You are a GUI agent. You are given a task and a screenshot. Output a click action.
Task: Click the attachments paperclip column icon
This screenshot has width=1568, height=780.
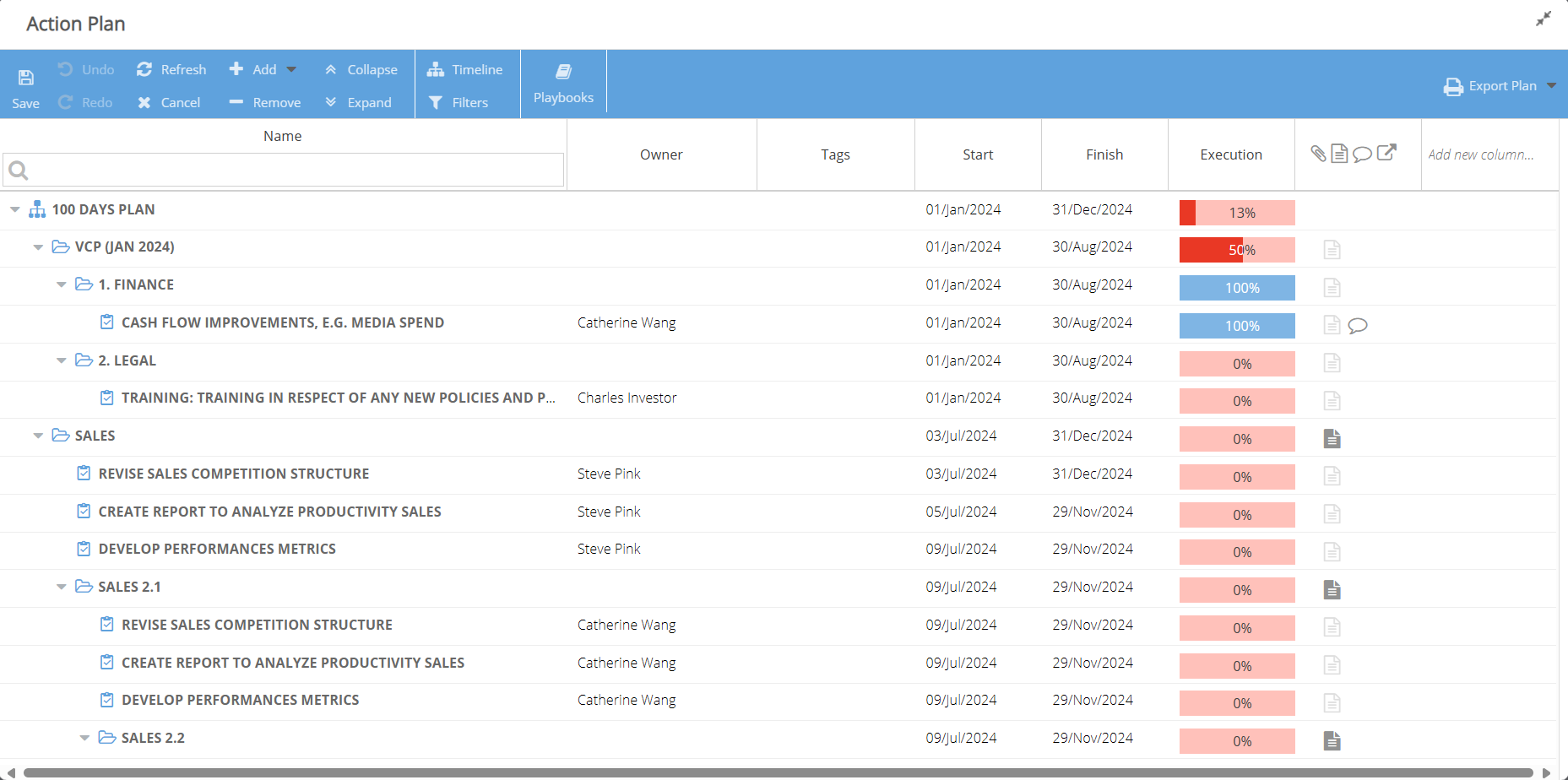click(x=1318, y=153)
